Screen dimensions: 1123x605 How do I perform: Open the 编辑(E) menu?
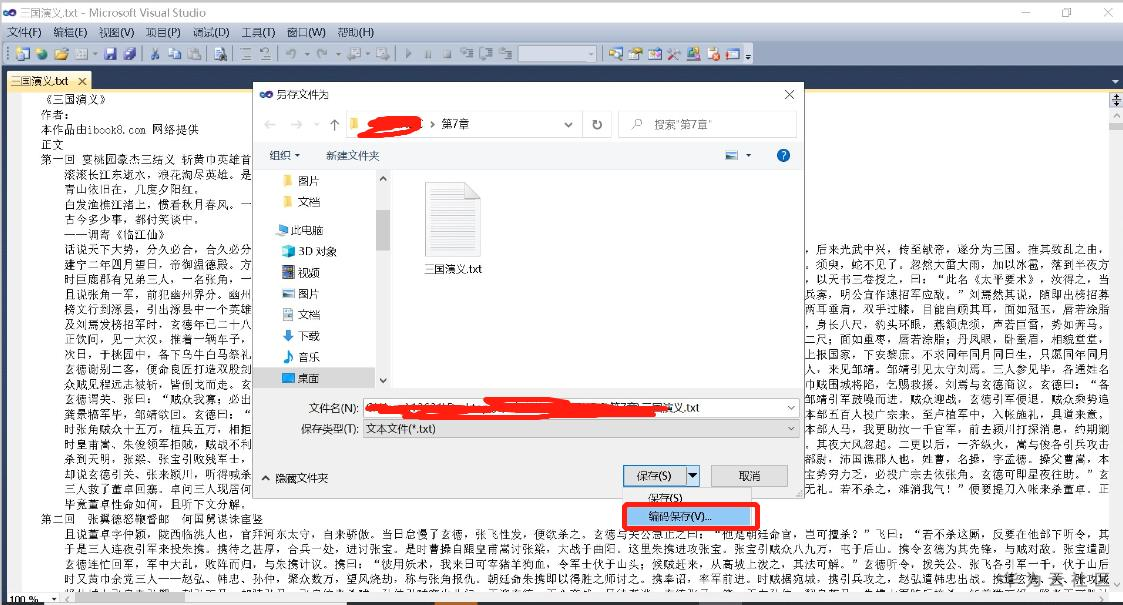[x=70, y=32]
